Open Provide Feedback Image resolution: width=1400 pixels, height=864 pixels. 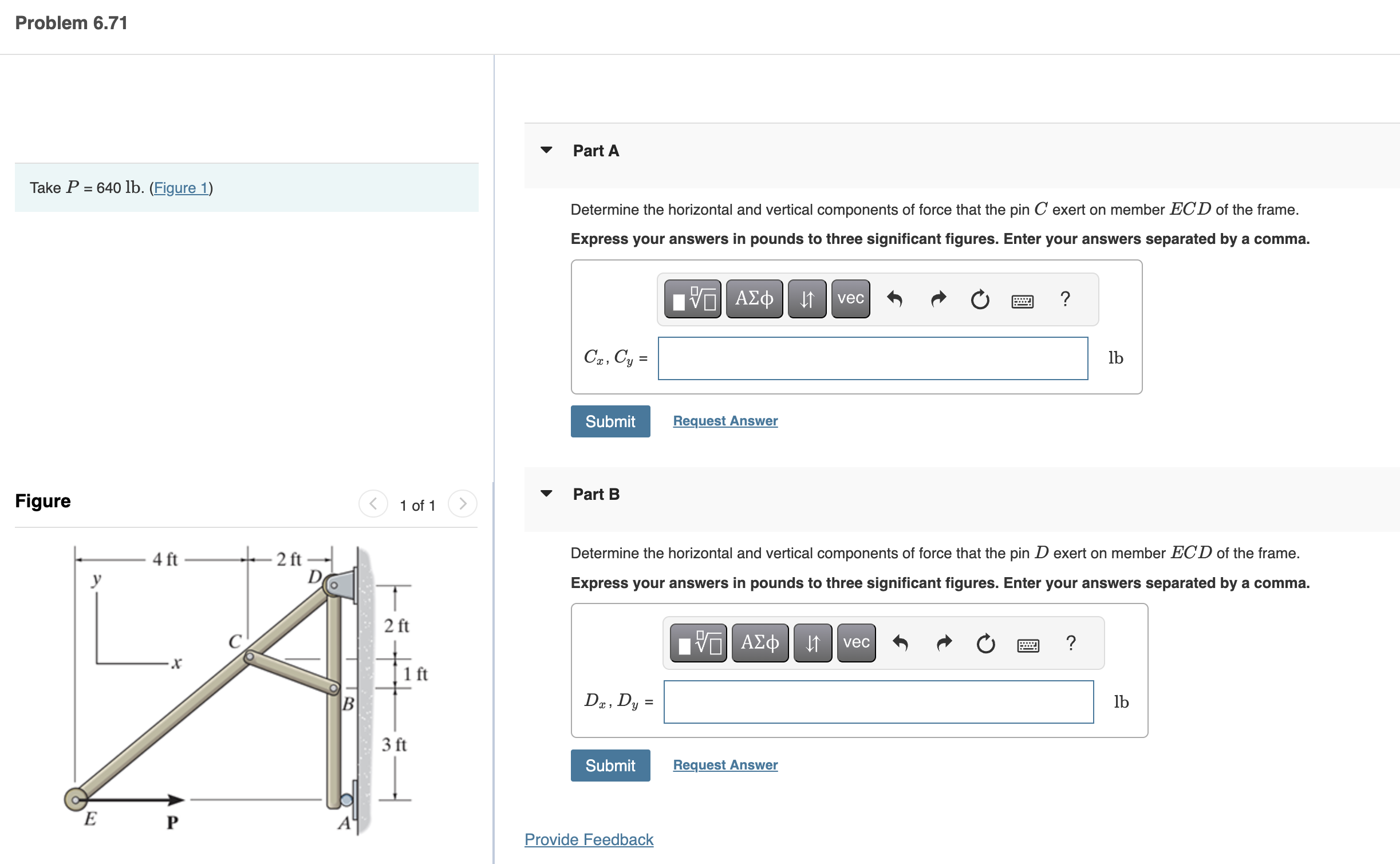pos(589,839)
